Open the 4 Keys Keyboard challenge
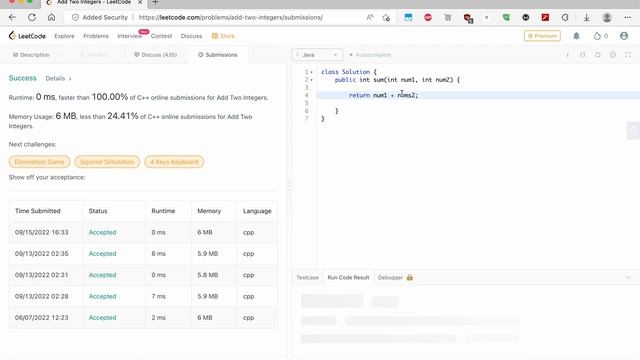Screen dimensions: 640x360 tap(174, 162)
